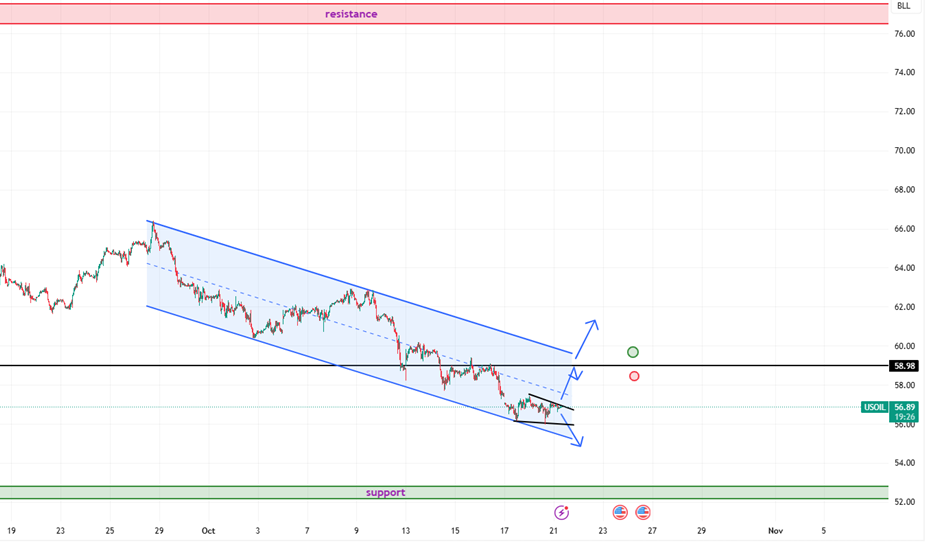931x547 pixels.
Task: Select the upper black wedge trendline
Action: (x=552, y=403)
